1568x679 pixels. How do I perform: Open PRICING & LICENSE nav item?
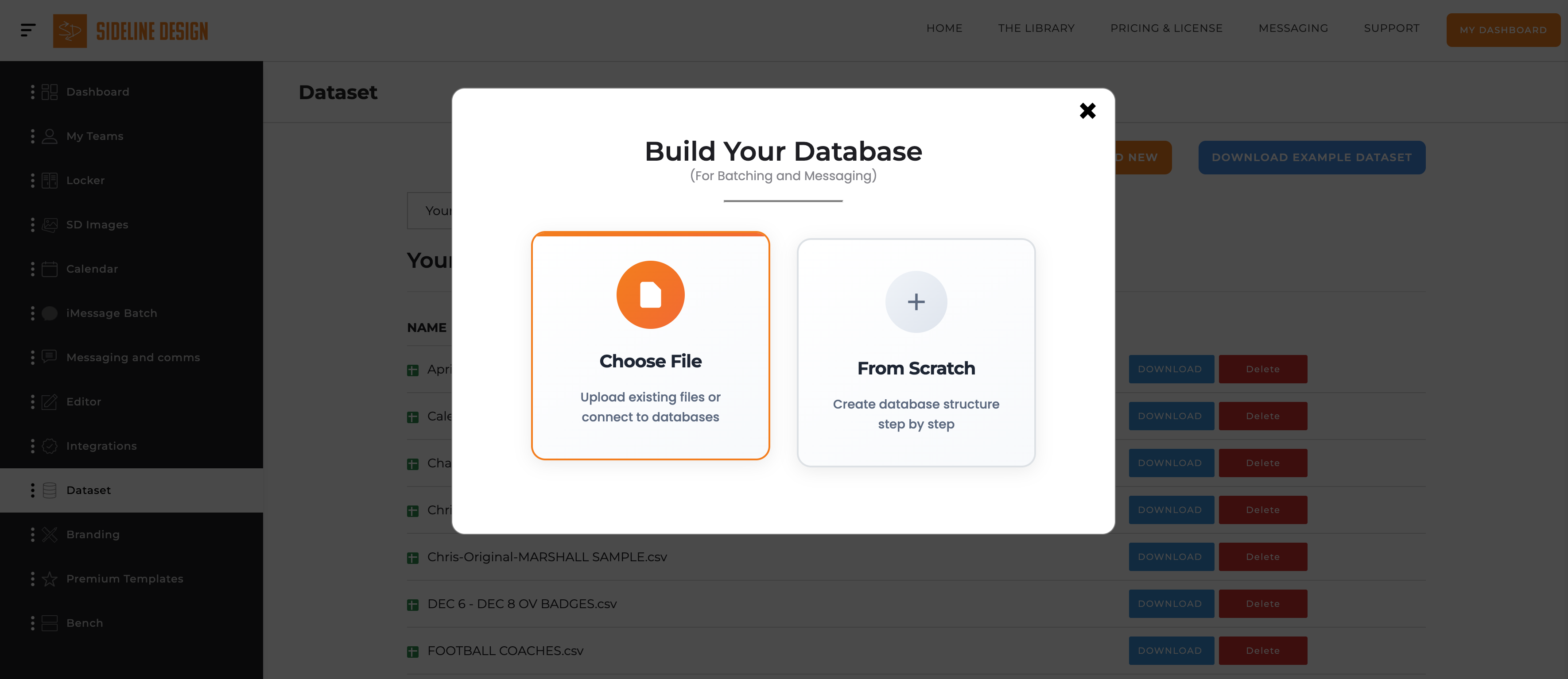click(x=1166, y=29)
